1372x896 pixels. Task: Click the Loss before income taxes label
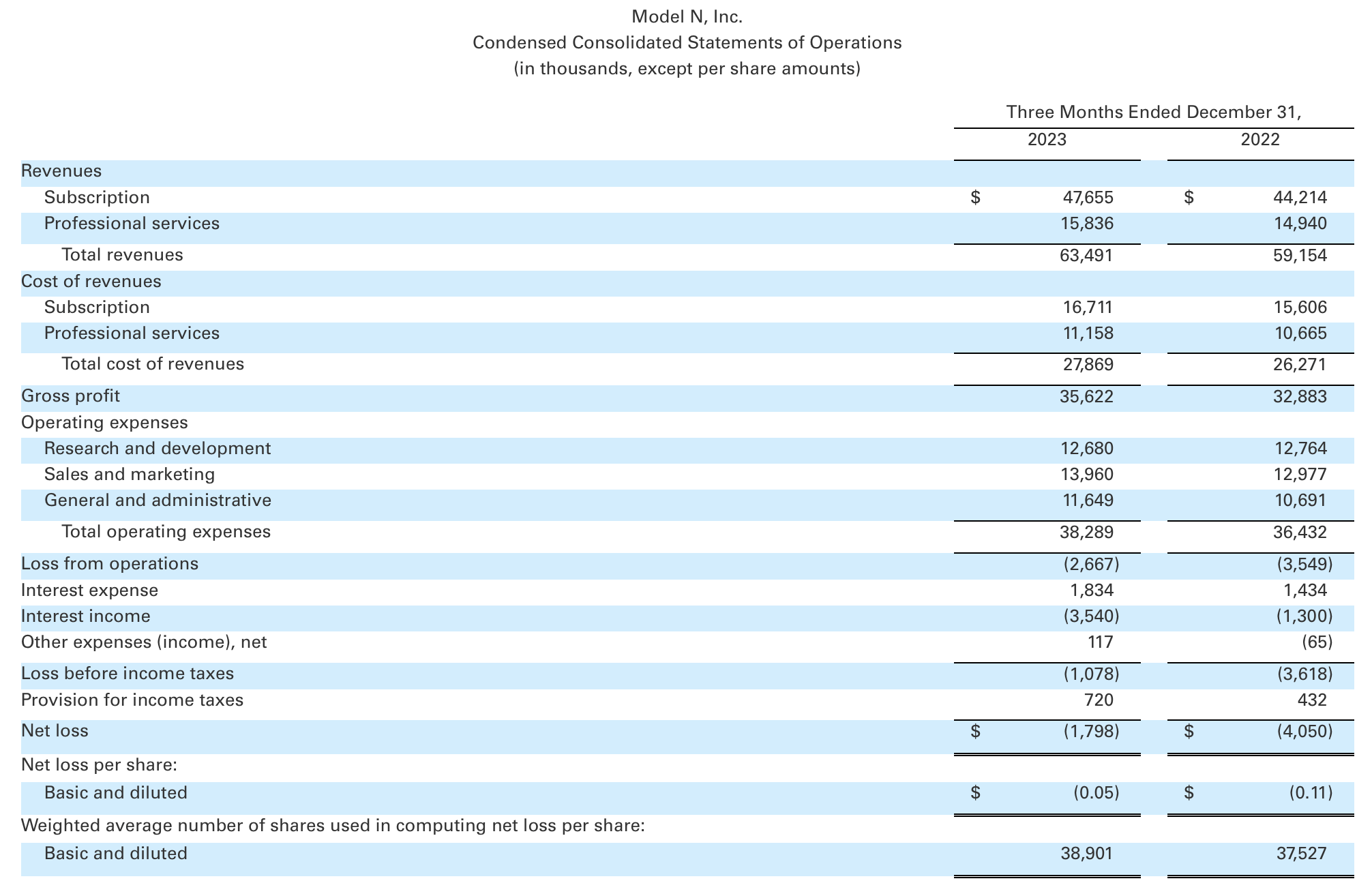point(128,673)
